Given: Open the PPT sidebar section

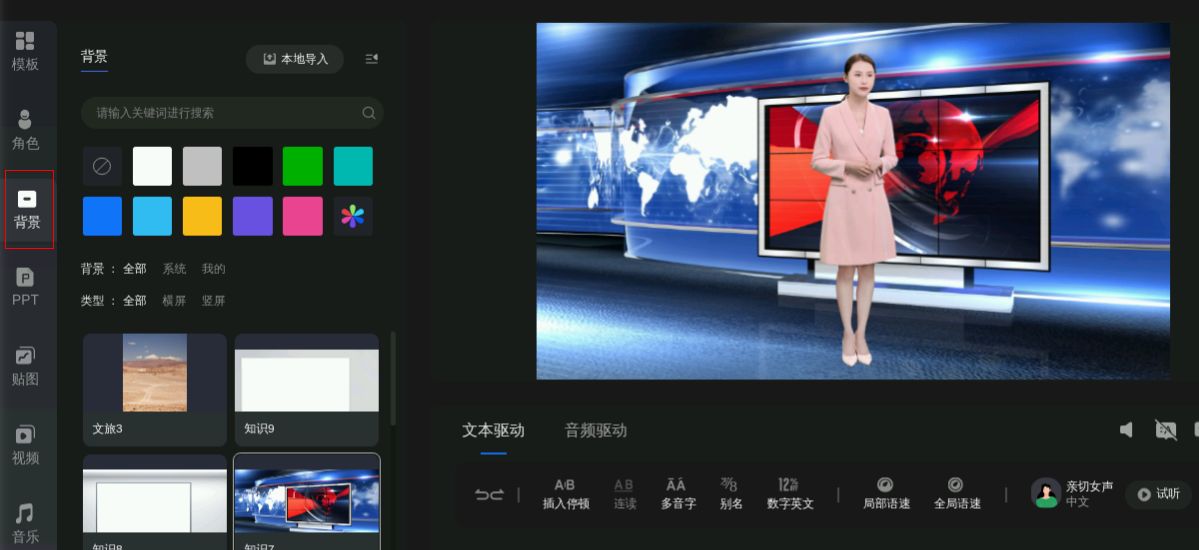Looking at the screenshot, I should pyautogui.click(x=25, y=287).
